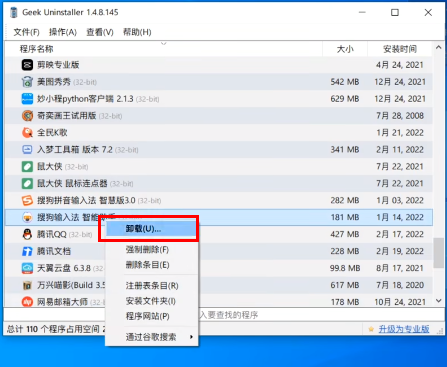Maximize the Geek Uninstaller window

pyautogui.click(x=395, y=13)
